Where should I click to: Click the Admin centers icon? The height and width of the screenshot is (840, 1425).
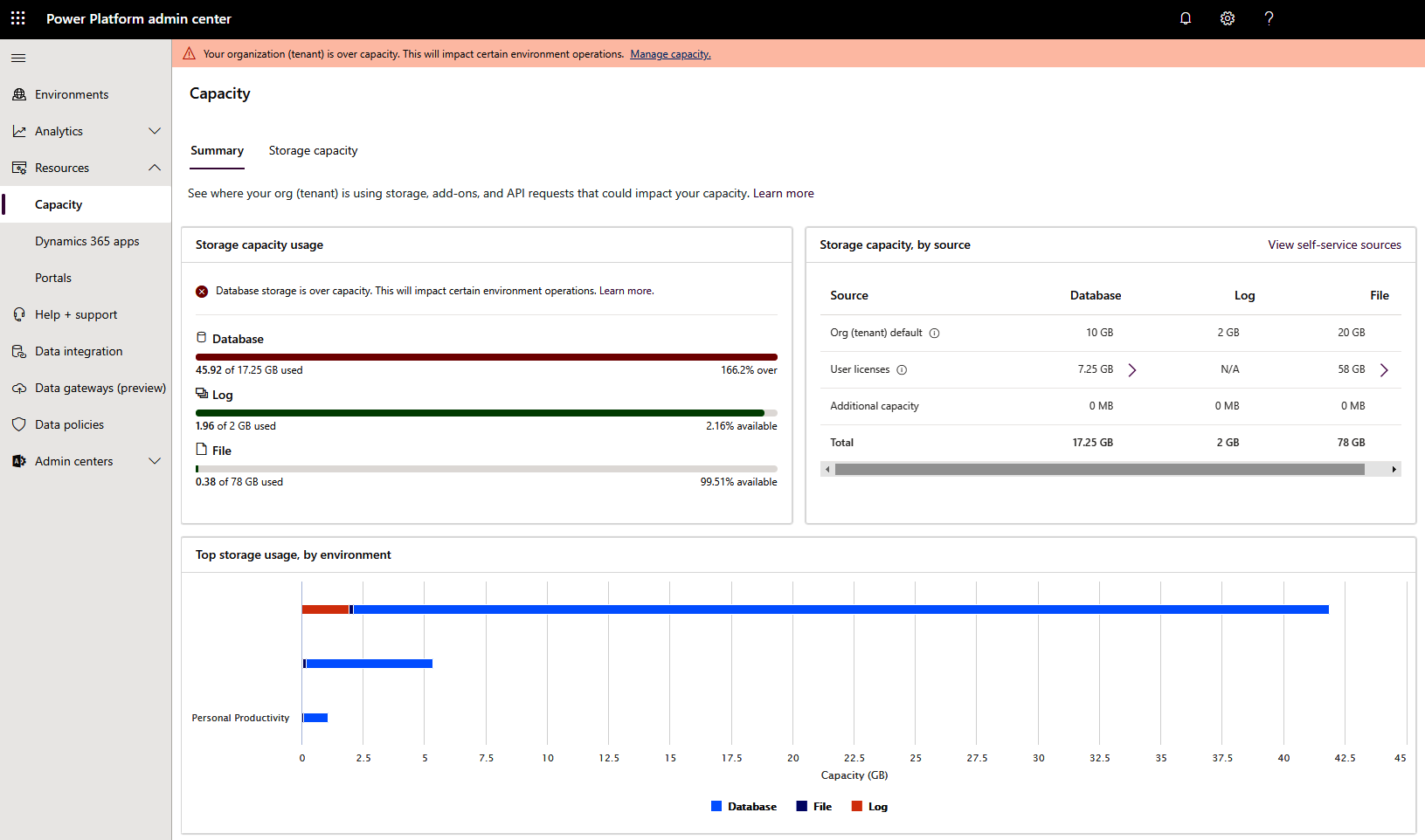(x=19, y=461)
